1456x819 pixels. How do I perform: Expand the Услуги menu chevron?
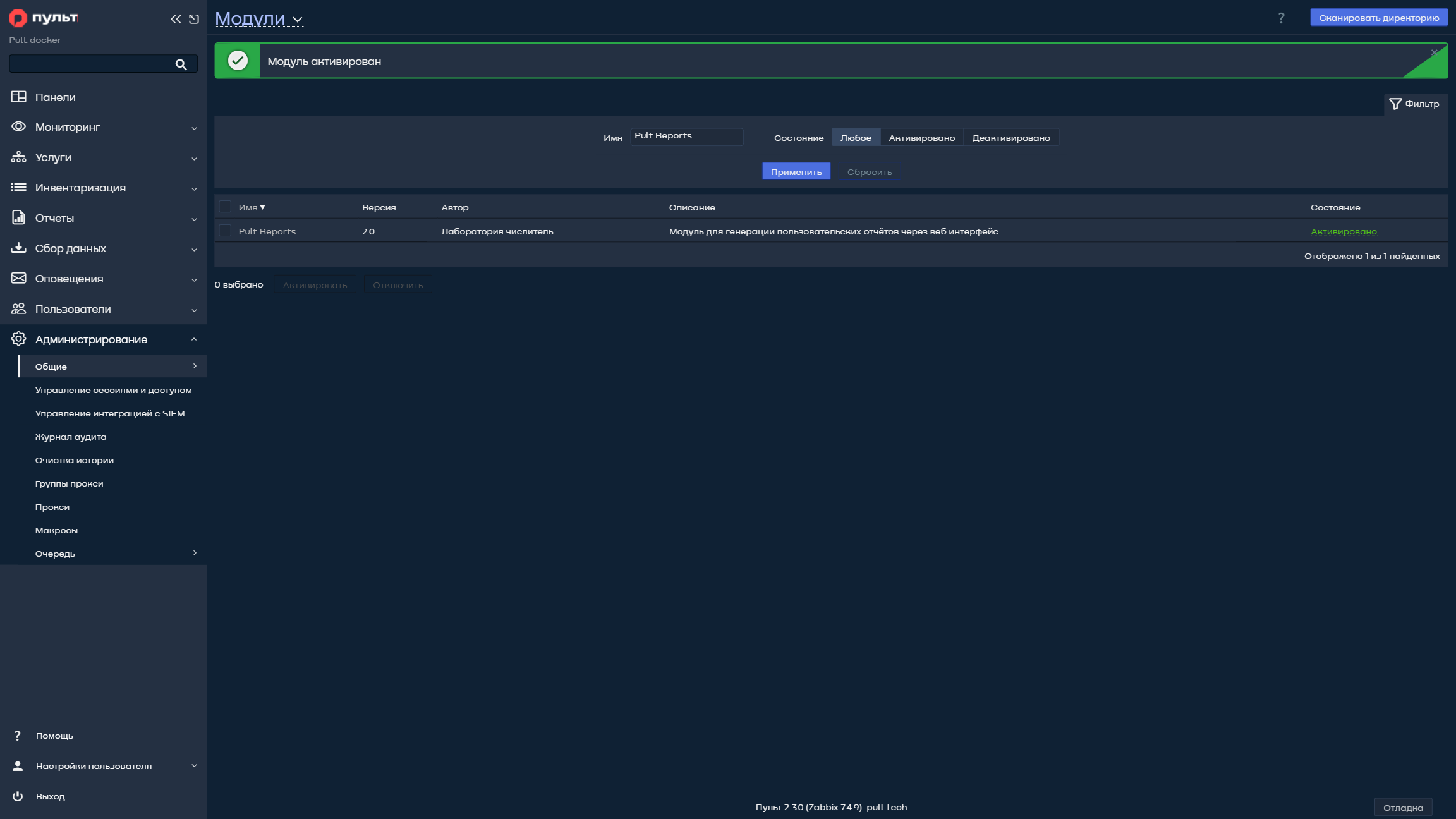click(194, 159)
